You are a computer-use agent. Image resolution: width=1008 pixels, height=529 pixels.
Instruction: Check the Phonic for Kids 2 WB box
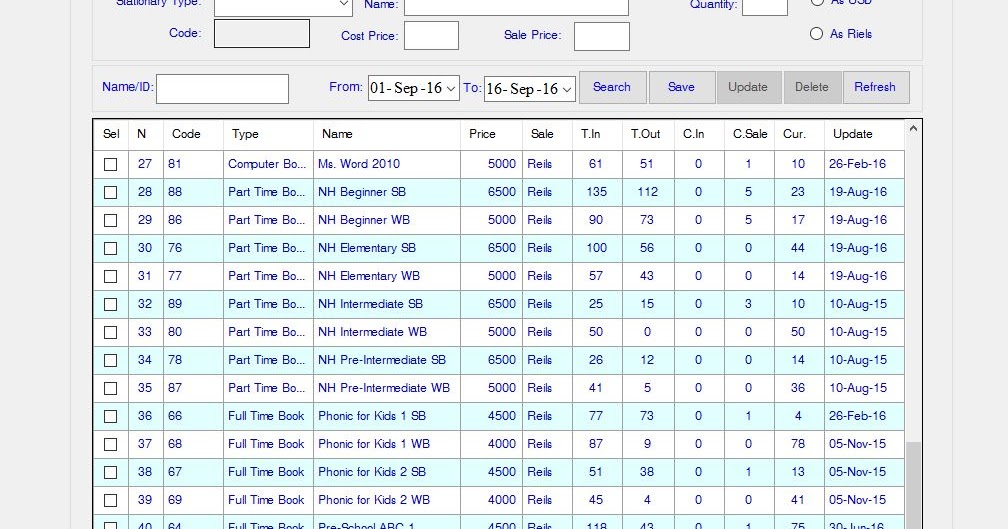click(111, 500)
